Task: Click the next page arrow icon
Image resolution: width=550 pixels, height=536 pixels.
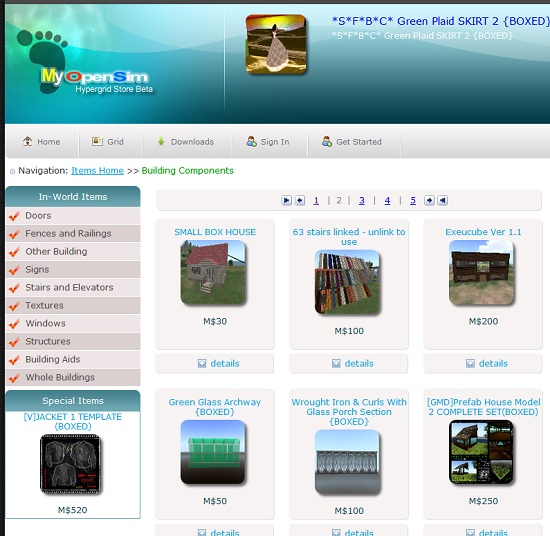Action: click(x=429, y=200)
